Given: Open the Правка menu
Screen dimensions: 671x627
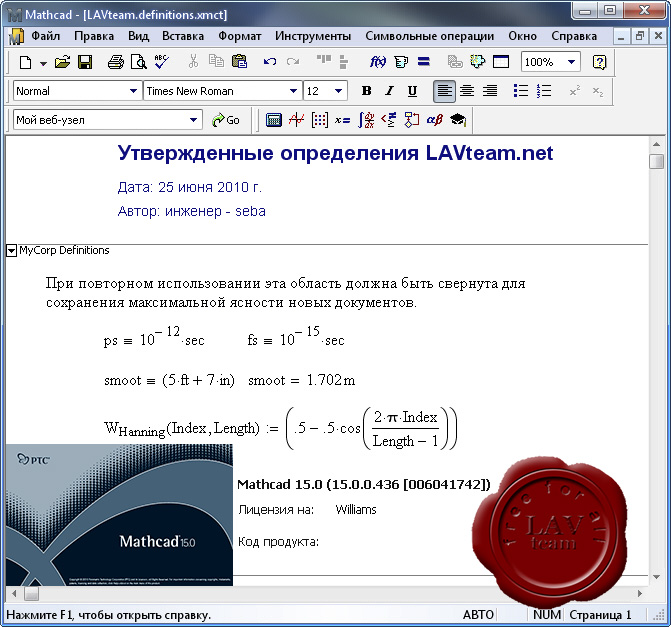Looking at the screenshot, I should click(x=94, y=36).
